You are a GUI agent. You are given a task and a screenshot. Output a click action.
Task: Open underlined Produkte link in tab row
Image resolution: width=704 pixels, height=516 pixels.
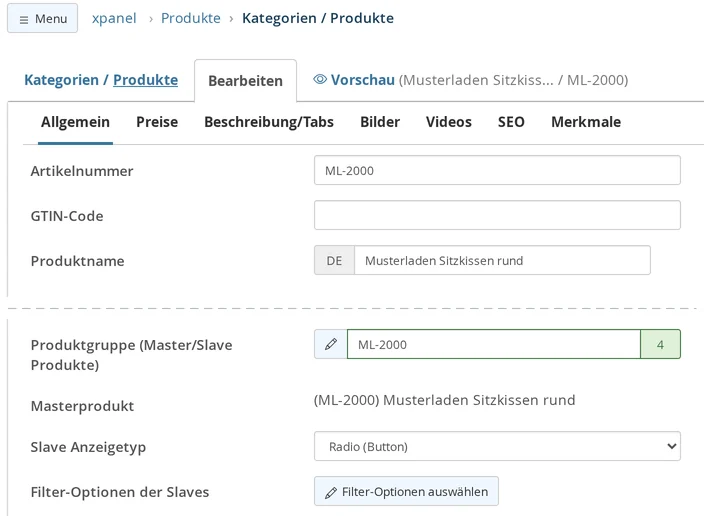145,80
